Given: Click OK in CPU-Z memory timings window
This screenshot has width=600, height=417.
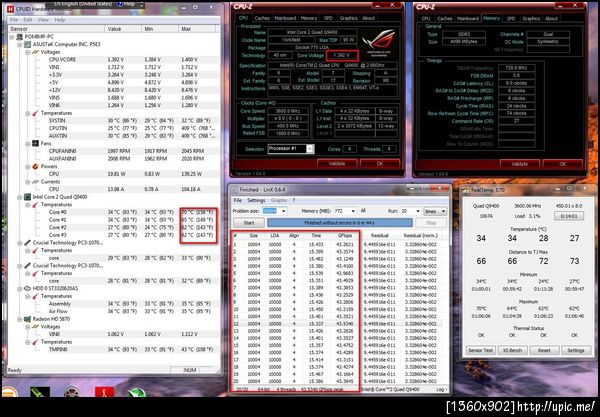Looking at the screenshot, I should (x=562, y=164).
